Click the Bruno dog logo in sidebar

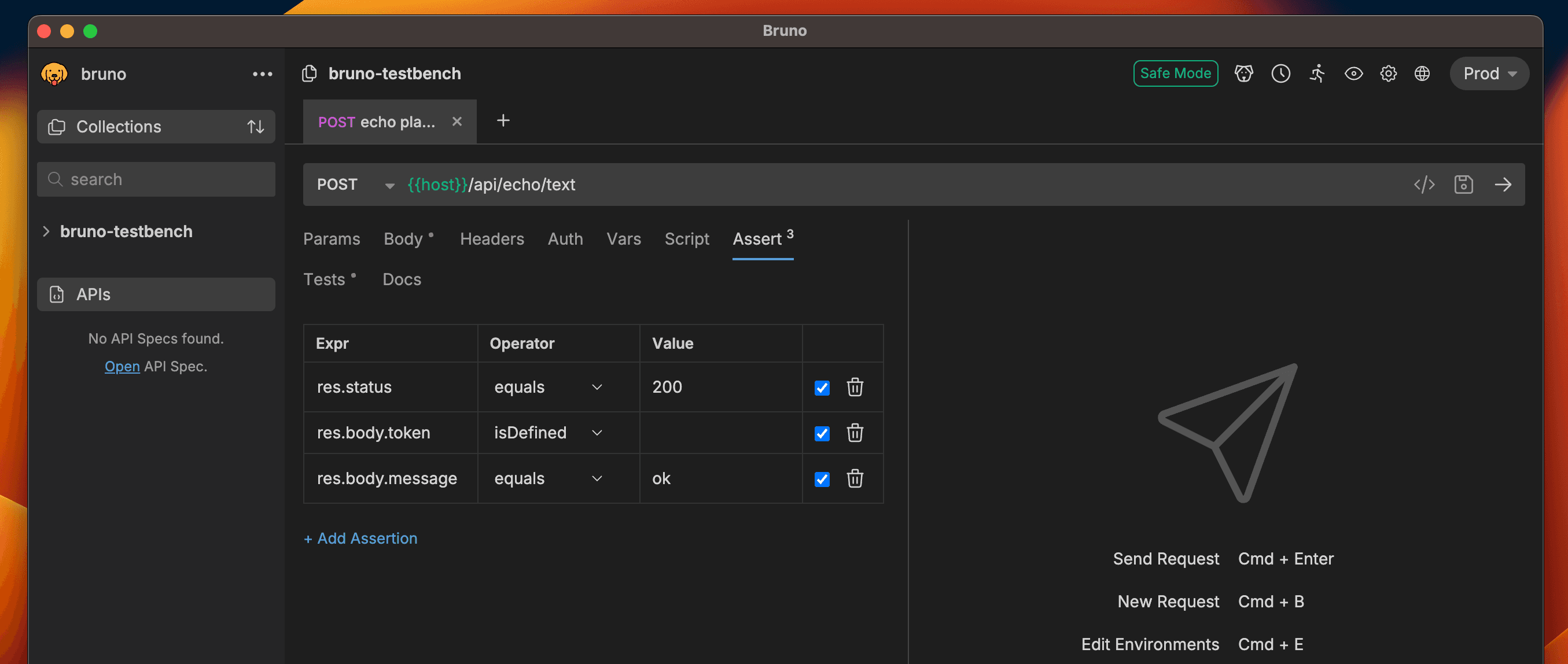54,73
